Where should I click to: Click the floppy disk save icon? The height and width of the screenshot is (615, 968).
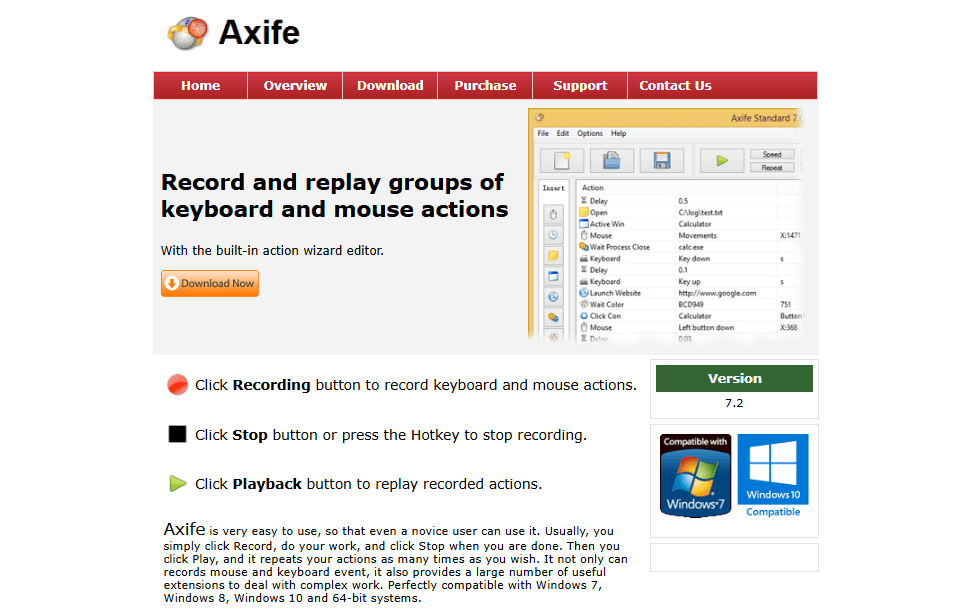click(661, 160)
